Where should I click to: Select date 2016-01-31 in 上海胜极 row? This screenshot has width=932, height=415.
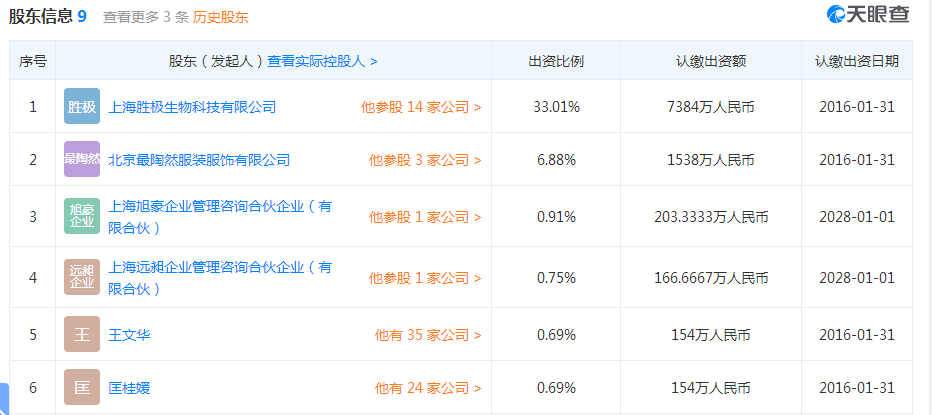pyautogui.click(x=857, y=107)
